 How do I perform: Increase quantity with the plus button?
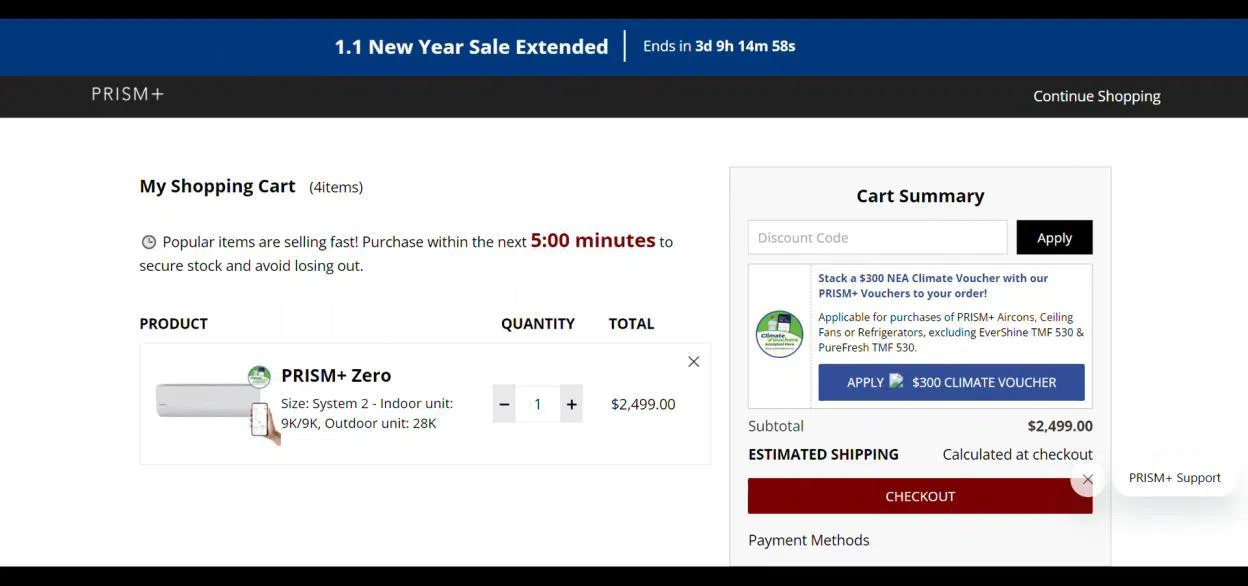tap(571, 404)
